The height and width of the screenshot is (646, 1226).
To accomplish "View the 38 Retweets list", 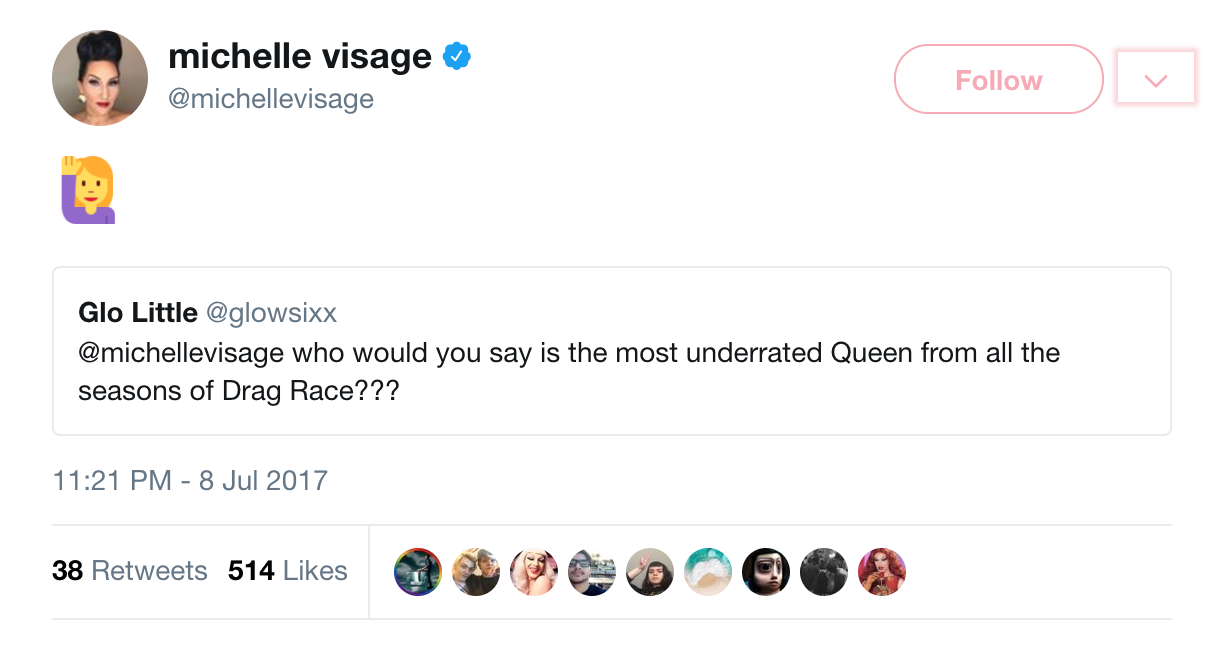I will coord(130,571).
